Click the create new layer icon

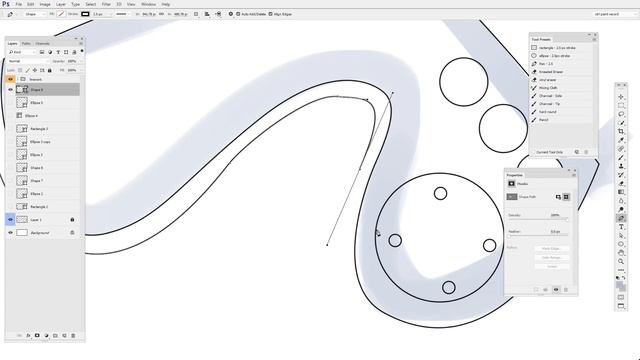[x=64, y=336]
